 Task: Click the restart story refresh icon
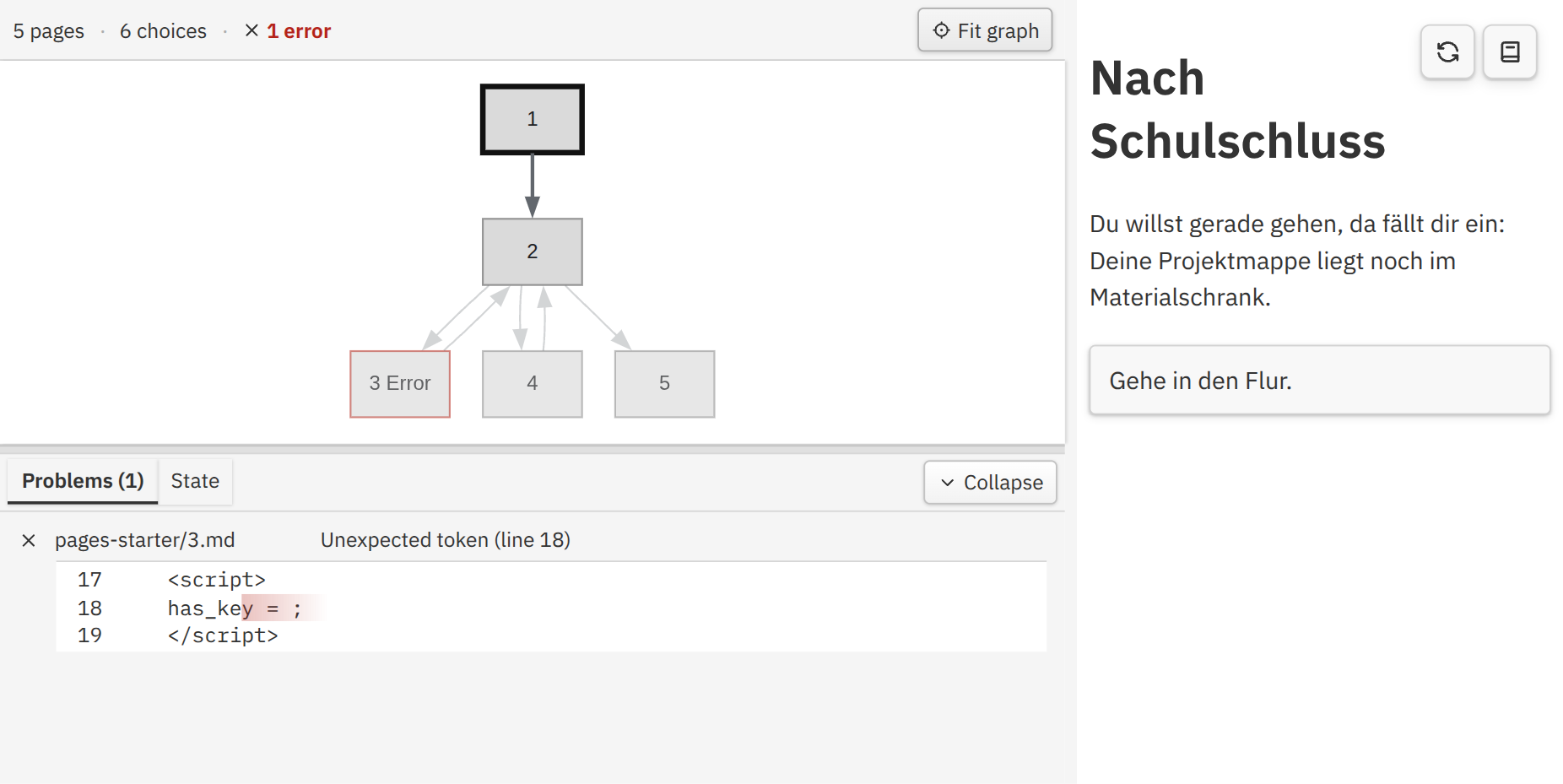(x=1447, y=52)
